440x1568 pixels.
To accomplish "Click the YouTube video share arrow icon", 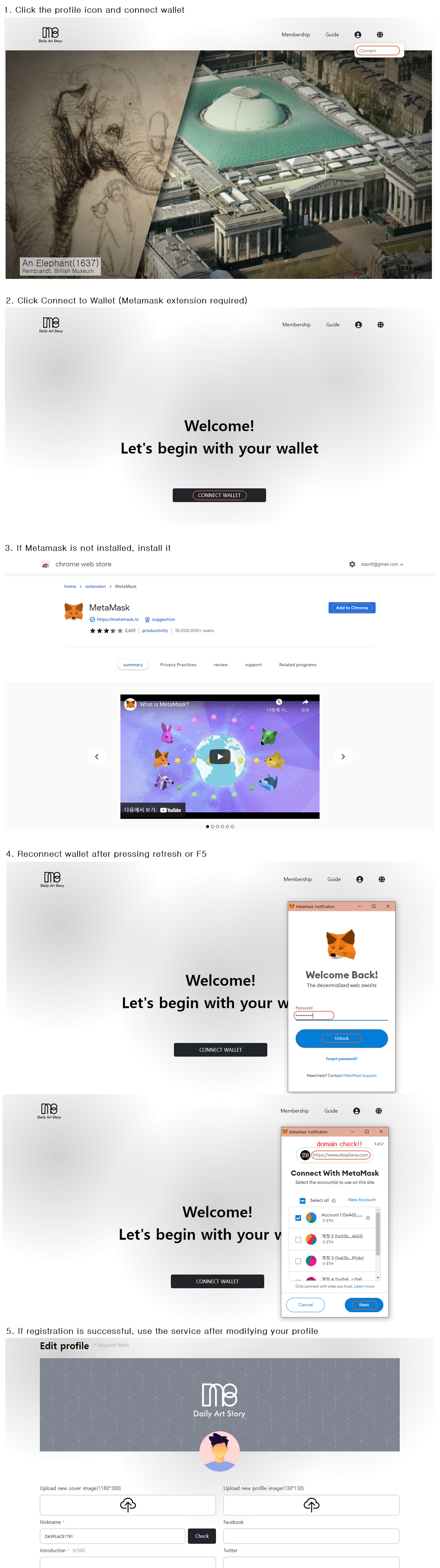I will click(305, 702).
